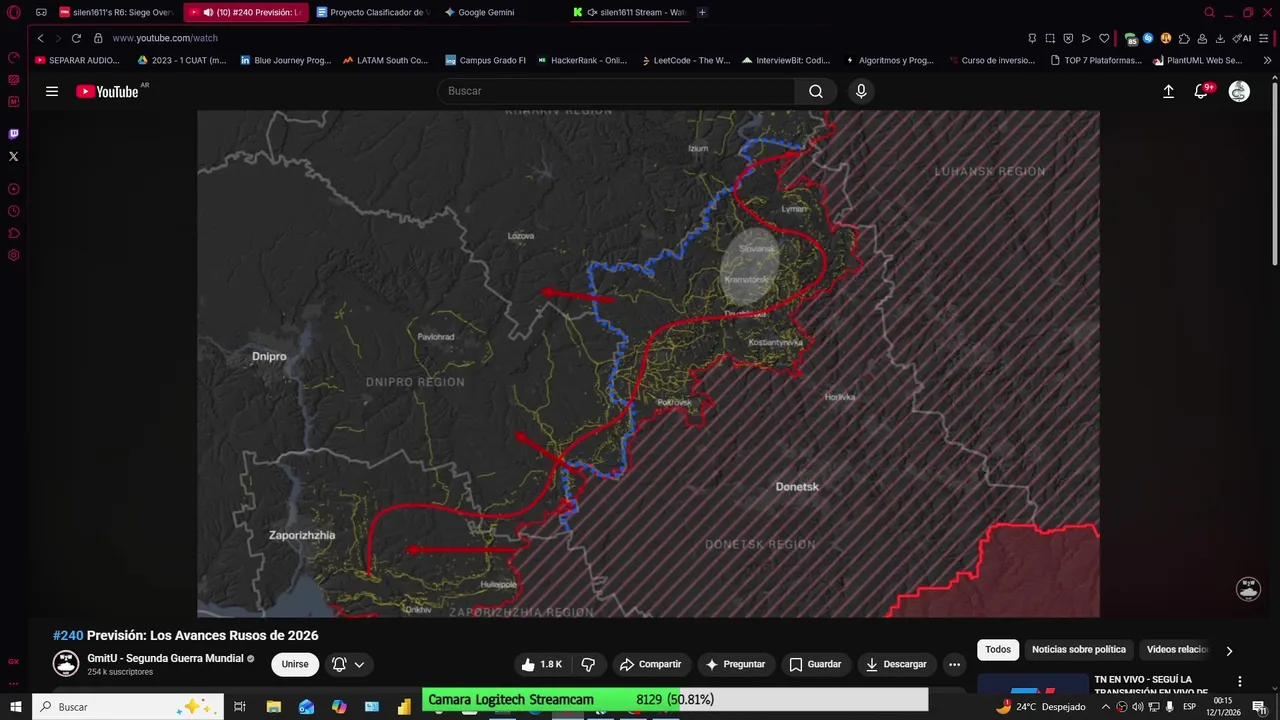Image resolution: width=1280 pixels, height=720 pixels.
Task: Open the X (Twitter) icon in Opera sidebar
Action: [13, 156]
